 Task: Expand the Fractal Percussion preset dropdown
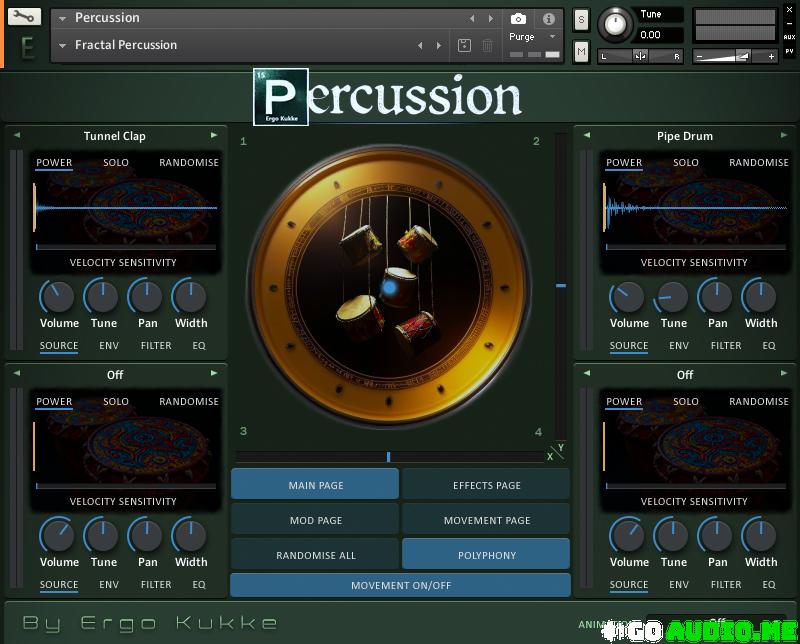63,45
